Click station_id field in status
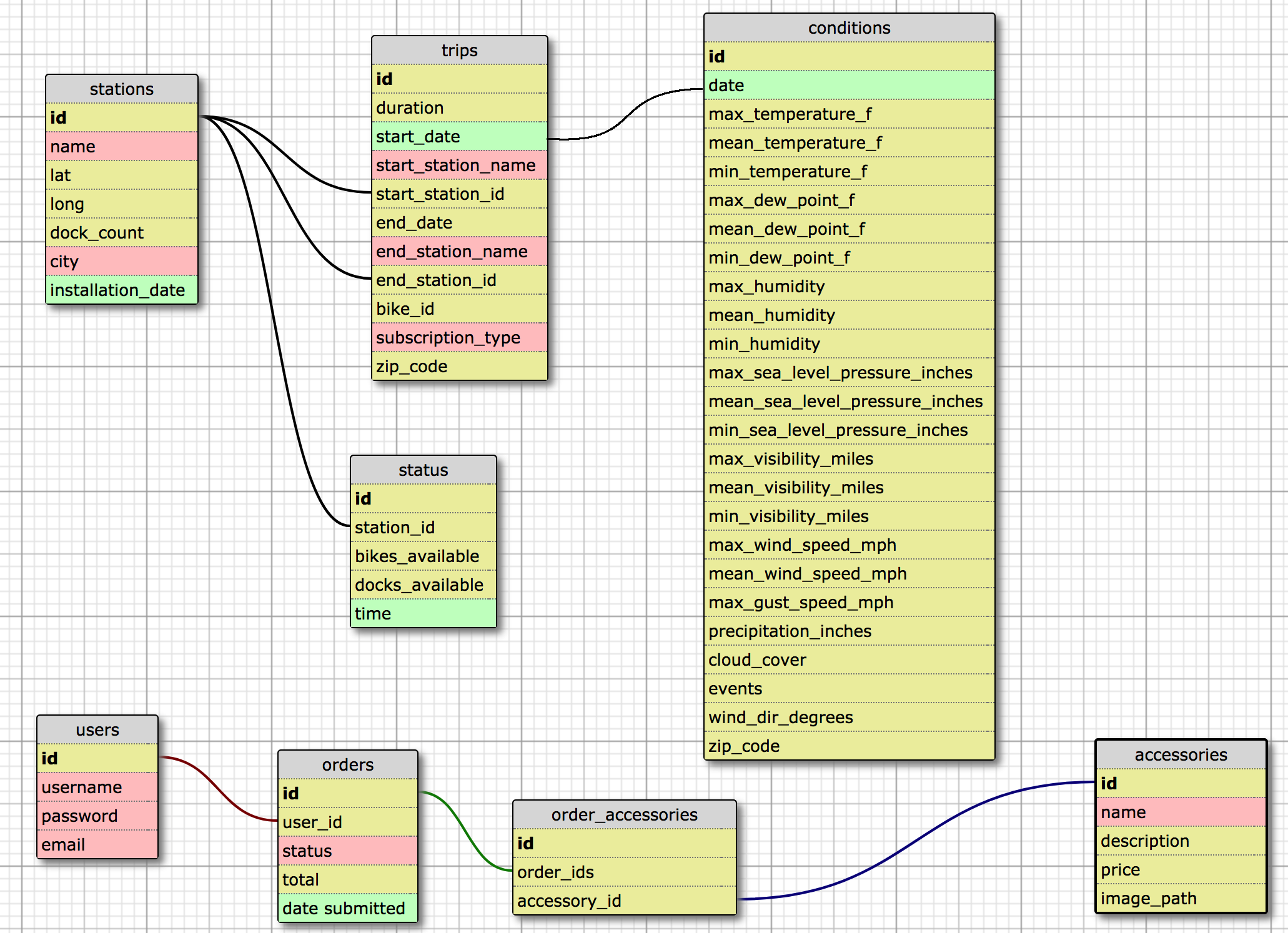Image resolution: width=1288 pixels, height=933 pixels. [424, 527]
